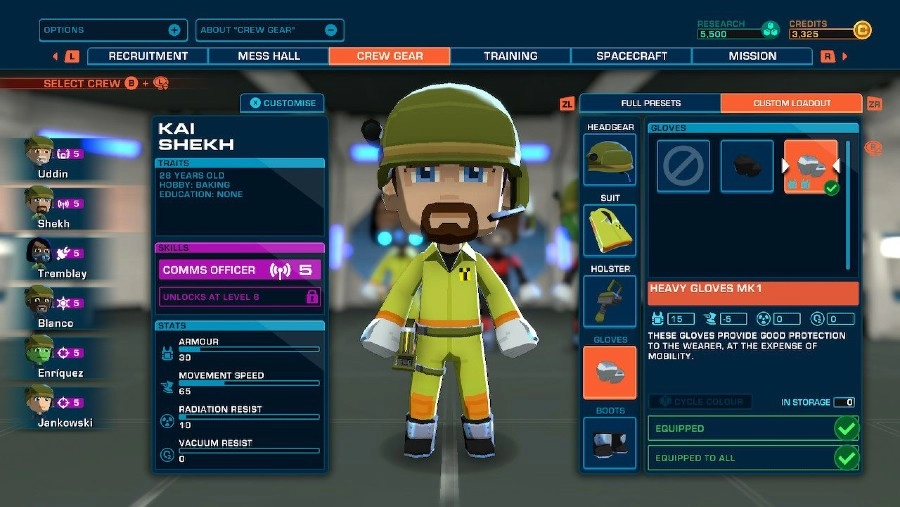Choose the empty no-gloves option
Screen dimensions: 900x507
(x=683, y=166)
